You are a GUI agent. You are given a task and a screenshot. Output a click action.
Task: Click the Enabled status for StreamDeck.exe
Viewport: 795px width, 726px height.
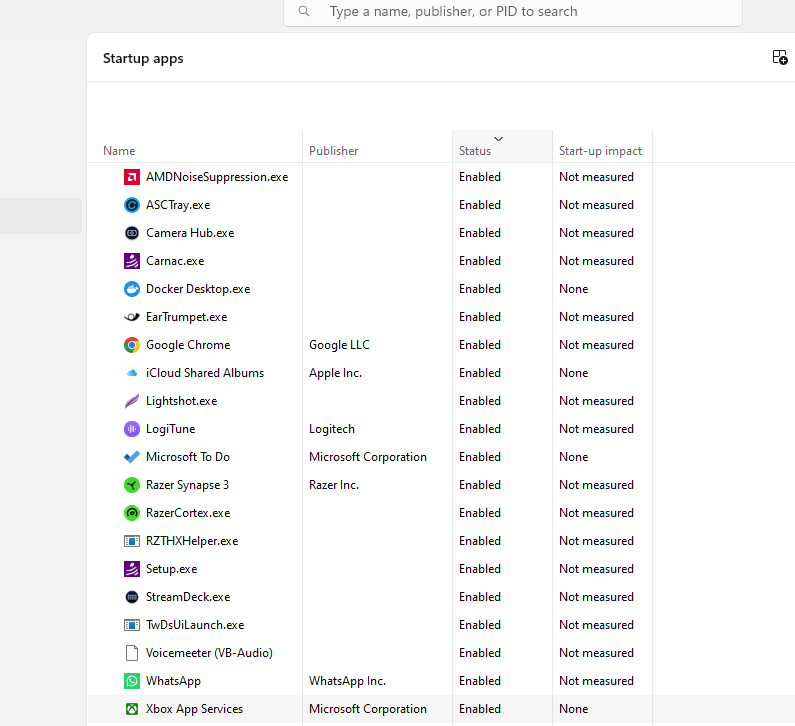pyautogui.click(x=480, y=597)
